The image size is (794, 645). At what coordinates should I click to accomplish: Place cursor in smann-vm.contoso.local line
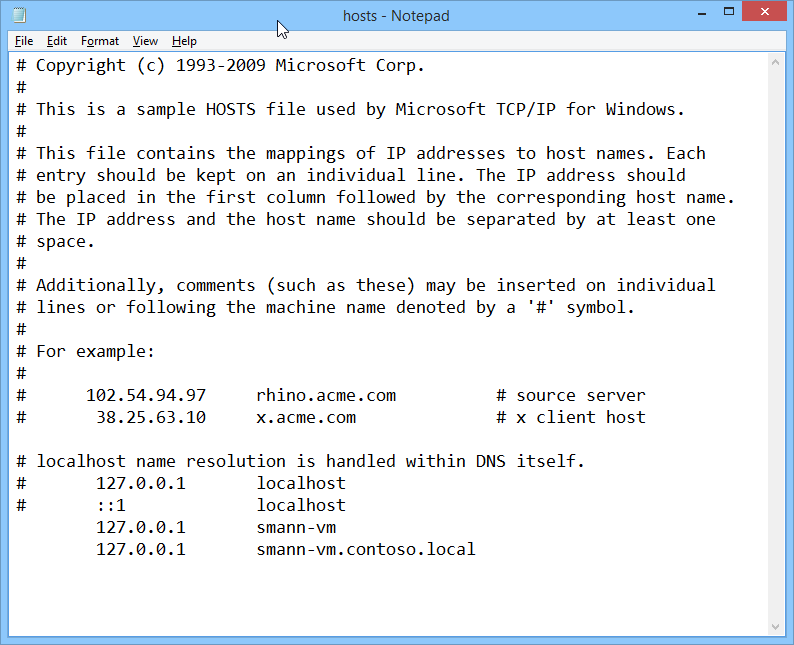[x=286, y=549]
